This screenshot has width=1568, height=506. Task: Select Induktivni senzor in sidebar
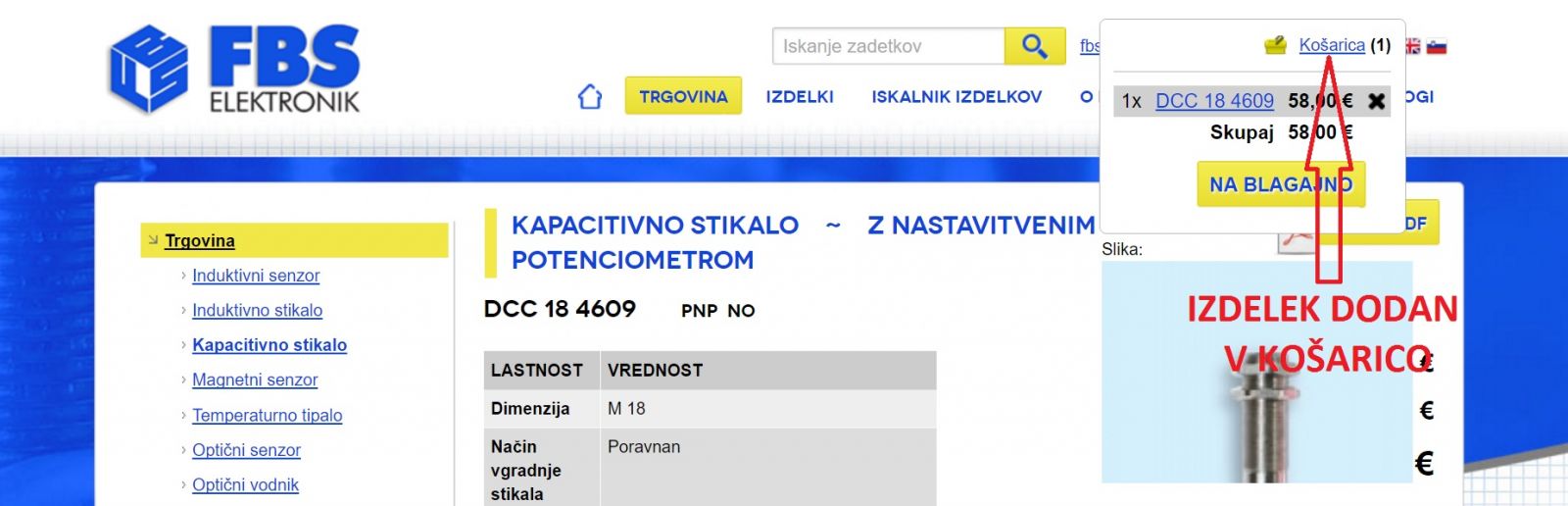[256, 276]
